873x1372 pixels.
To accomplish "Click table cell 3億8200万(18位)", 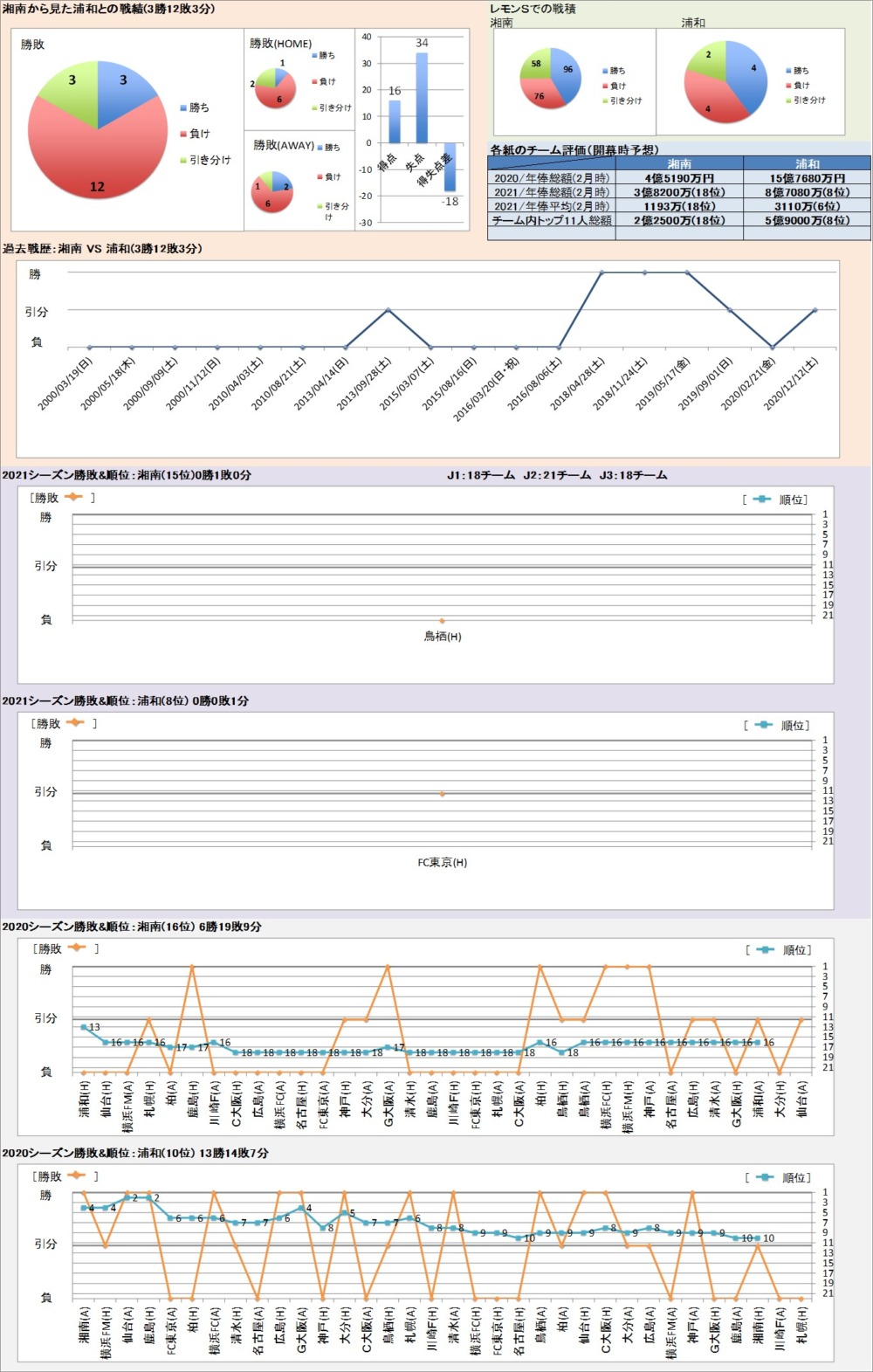I will [679, 192].
